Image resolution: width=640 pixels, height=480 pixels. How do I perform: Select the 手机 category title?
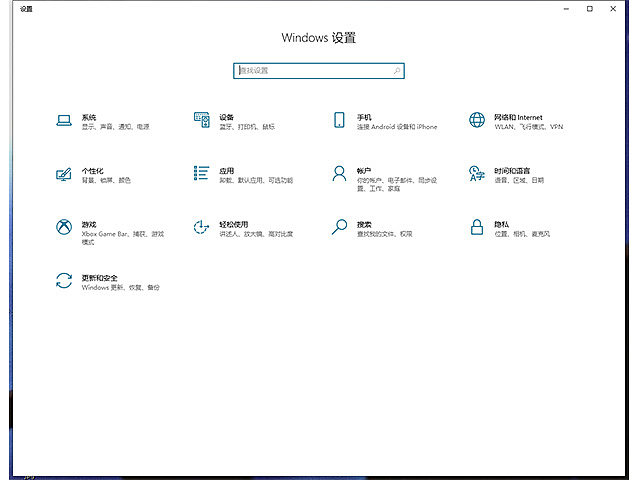click(x=364, y=118)
